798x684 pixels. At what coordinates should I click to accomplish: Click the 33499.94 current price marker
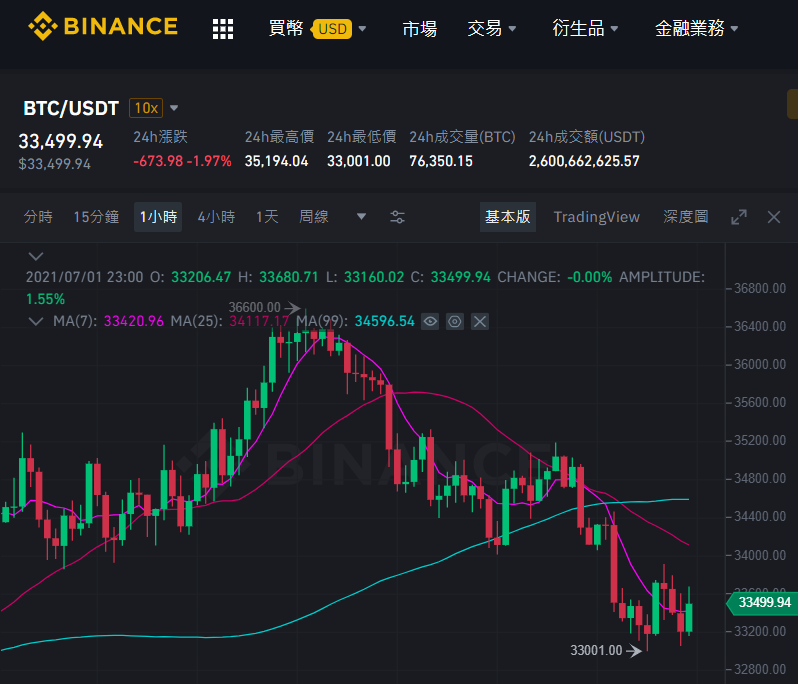[x=762, y=603]
